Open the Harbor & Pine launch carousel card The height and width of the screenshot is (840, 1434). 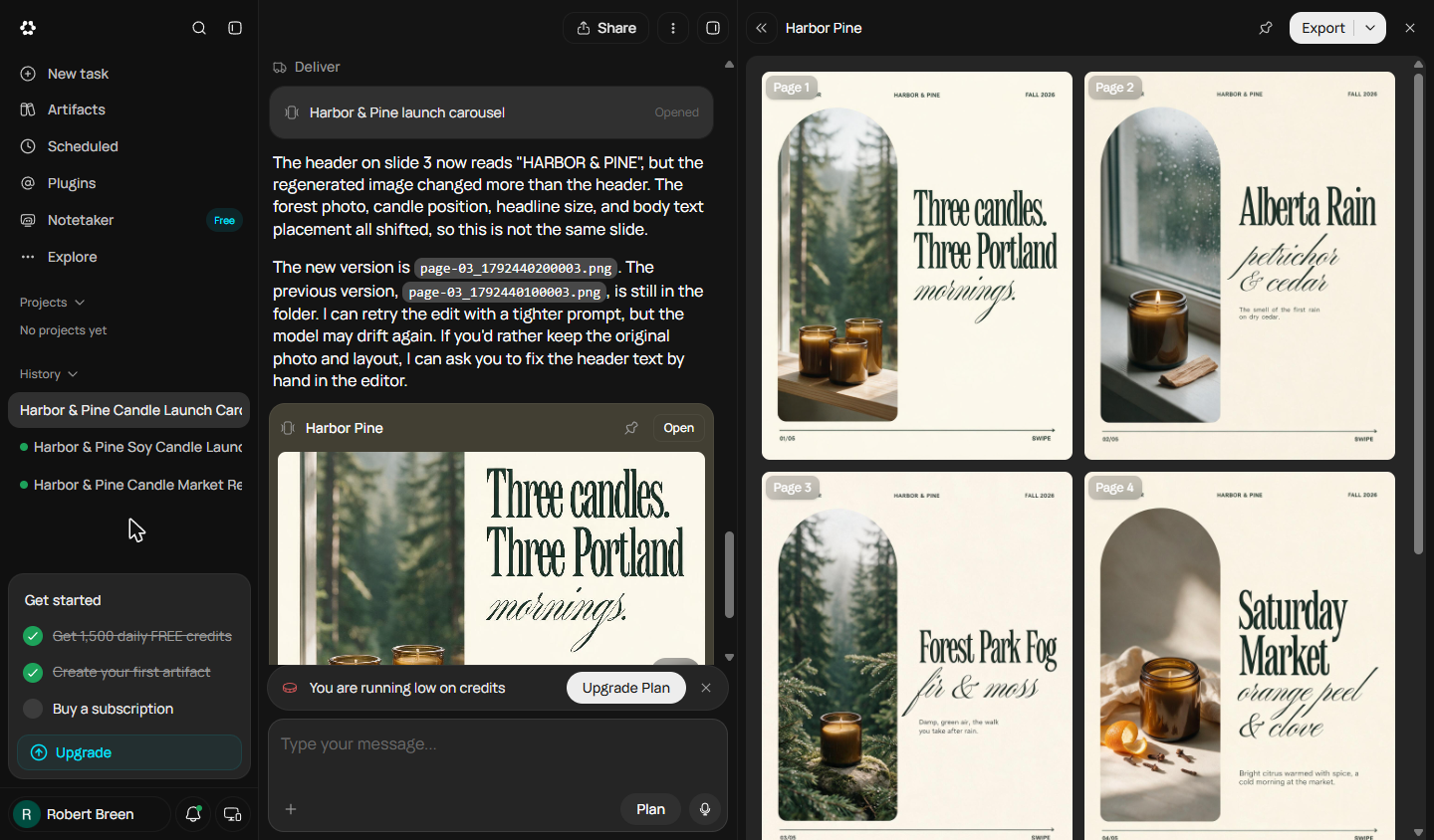491,112
